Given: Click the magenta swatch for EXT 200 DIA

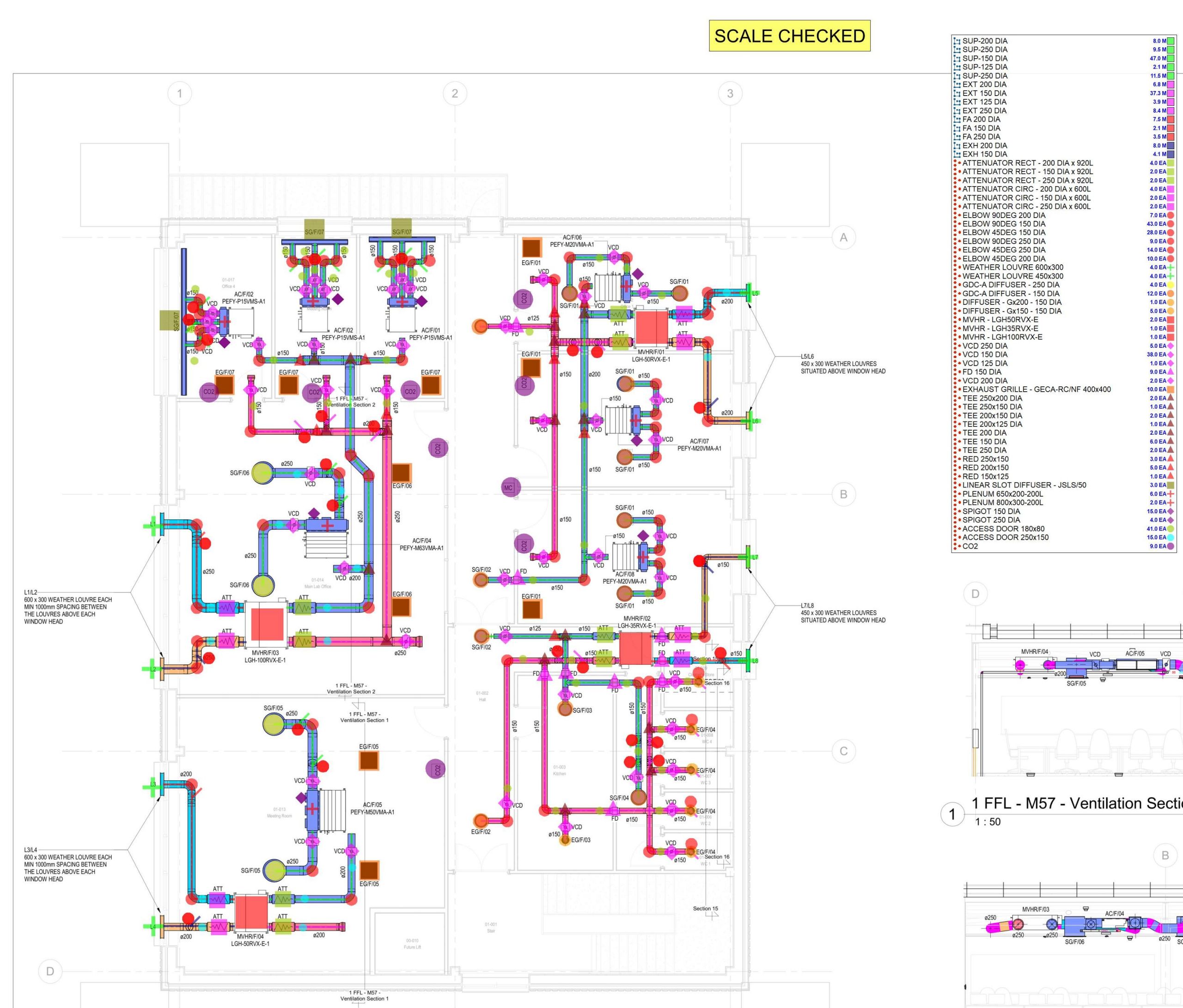Looking at the screenshot, I should point(1171,85).
